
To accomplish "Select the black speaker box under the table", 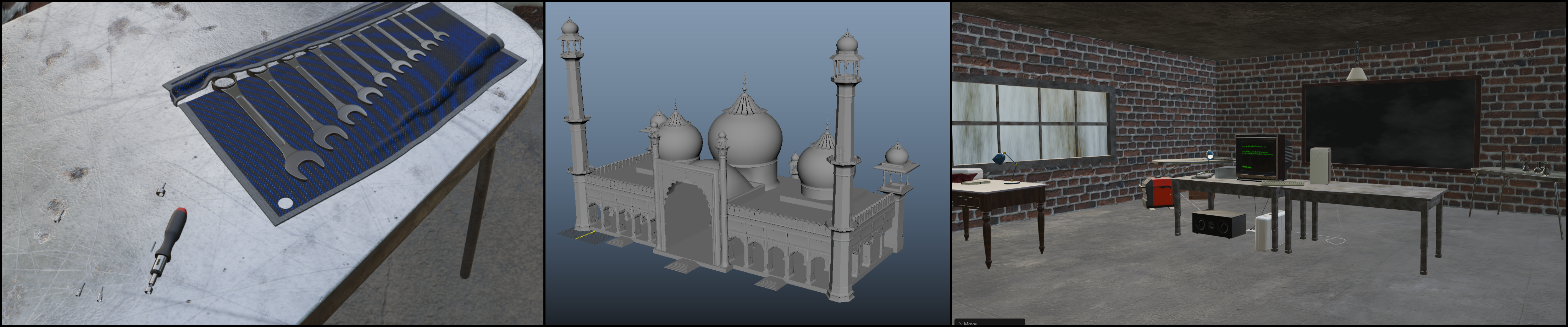I will 1219,225.
